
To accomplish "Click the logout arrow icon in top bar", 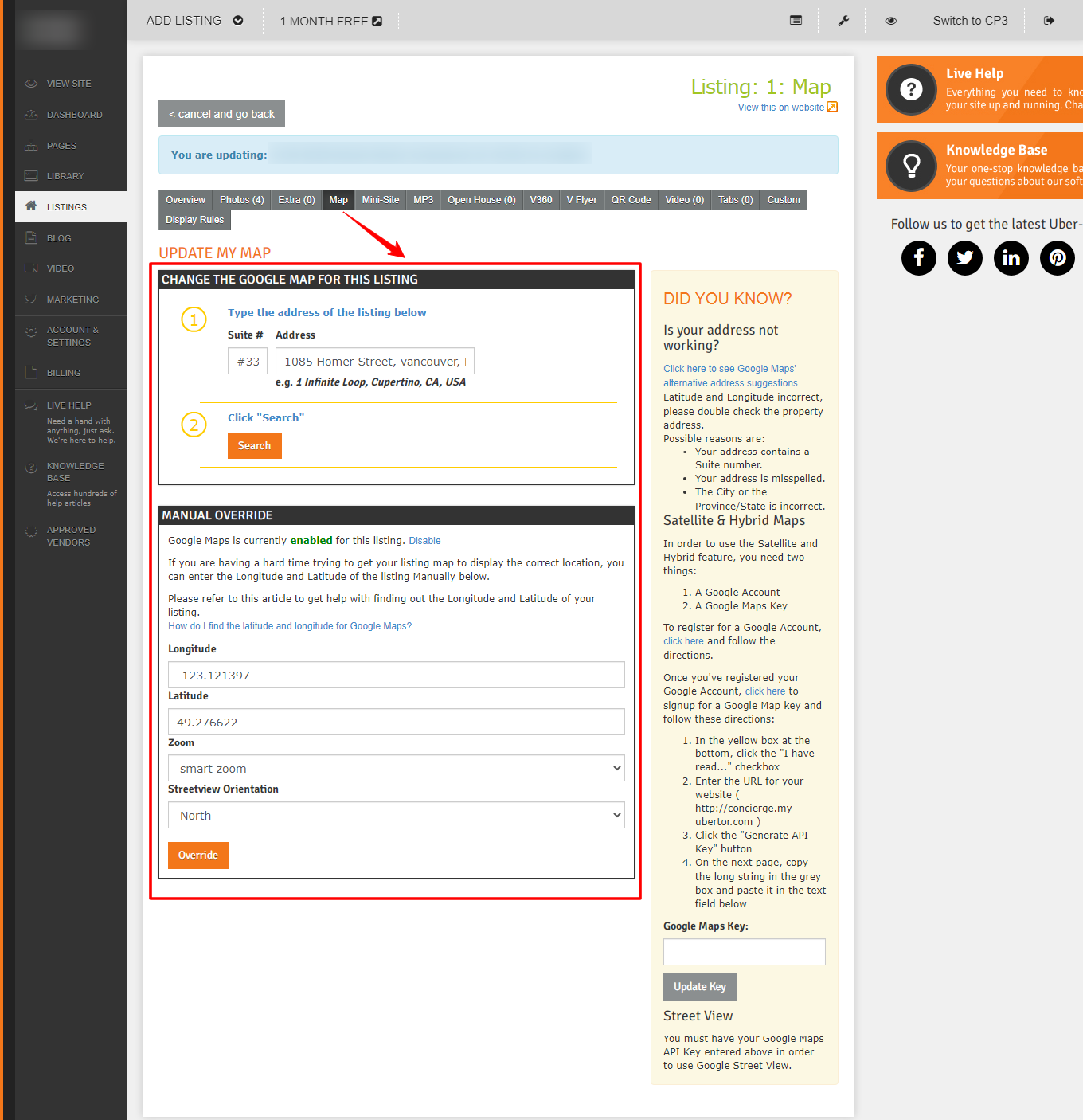I will [1049, 21].
